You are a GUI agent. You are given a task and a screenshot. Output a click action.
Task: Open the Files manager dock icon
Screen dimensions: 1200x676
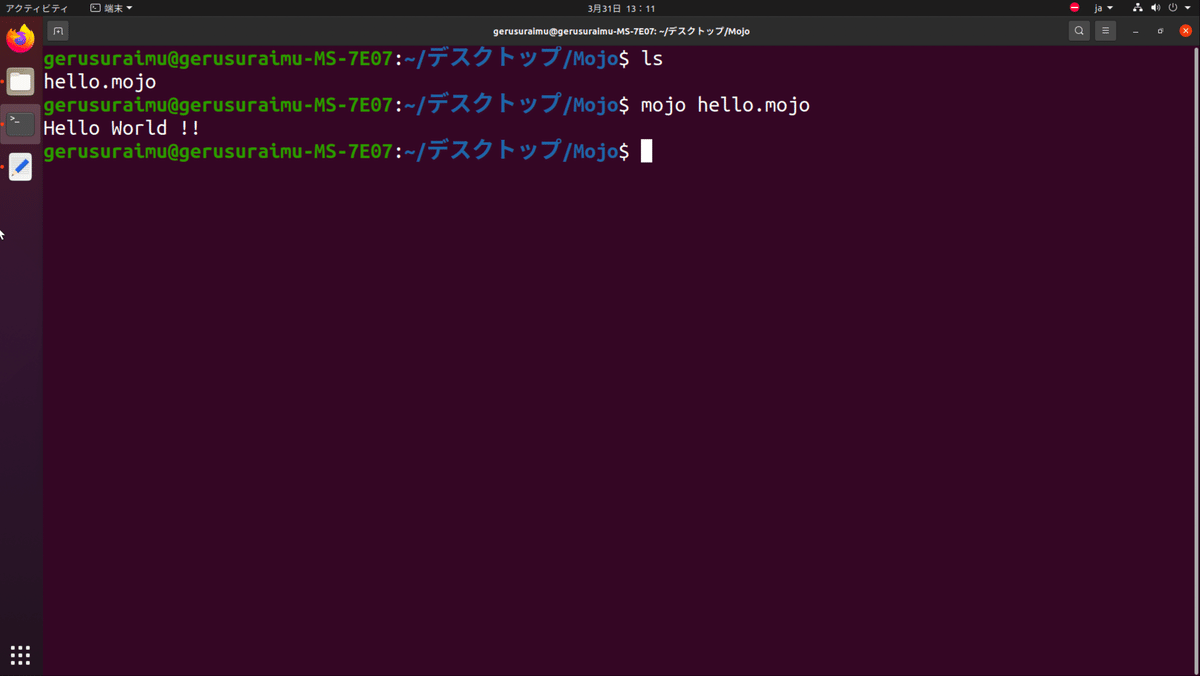pyautogui.click(x=20, y=82)
